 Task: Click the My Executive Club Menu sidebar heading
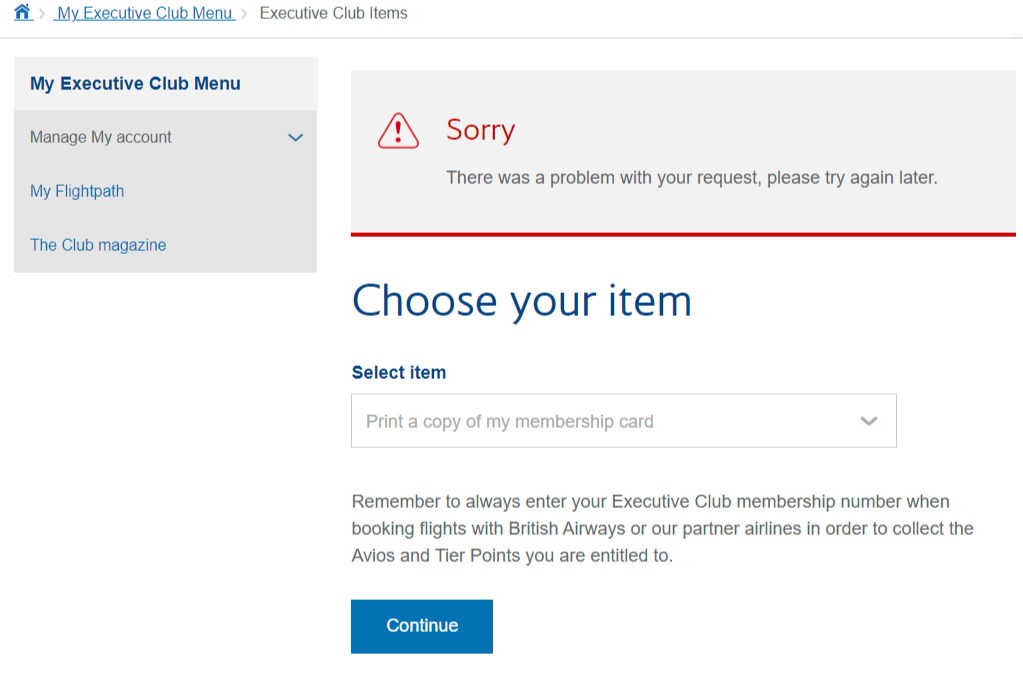(135, 84)
